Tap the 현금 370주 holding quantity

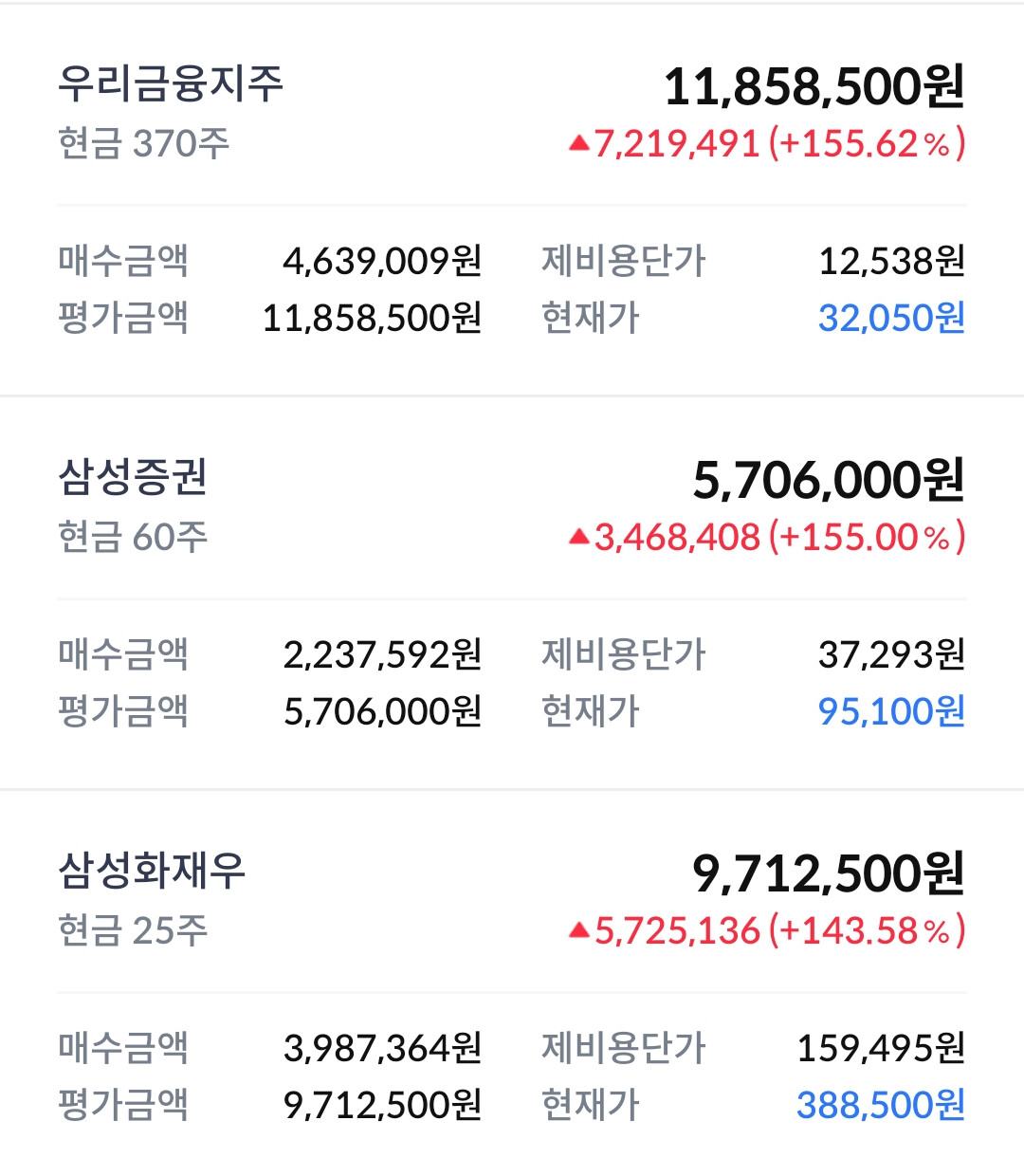tap(143, 144)
